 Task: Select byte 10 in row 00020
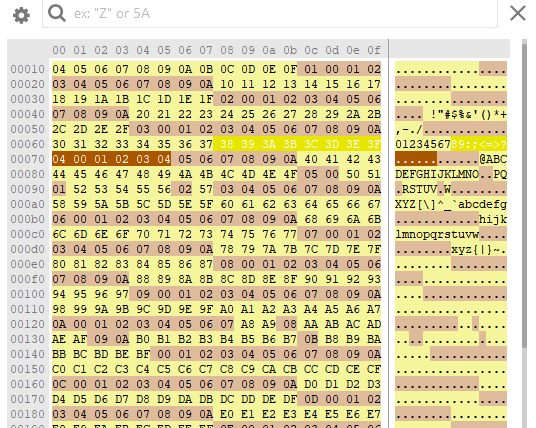pos(227,84)
